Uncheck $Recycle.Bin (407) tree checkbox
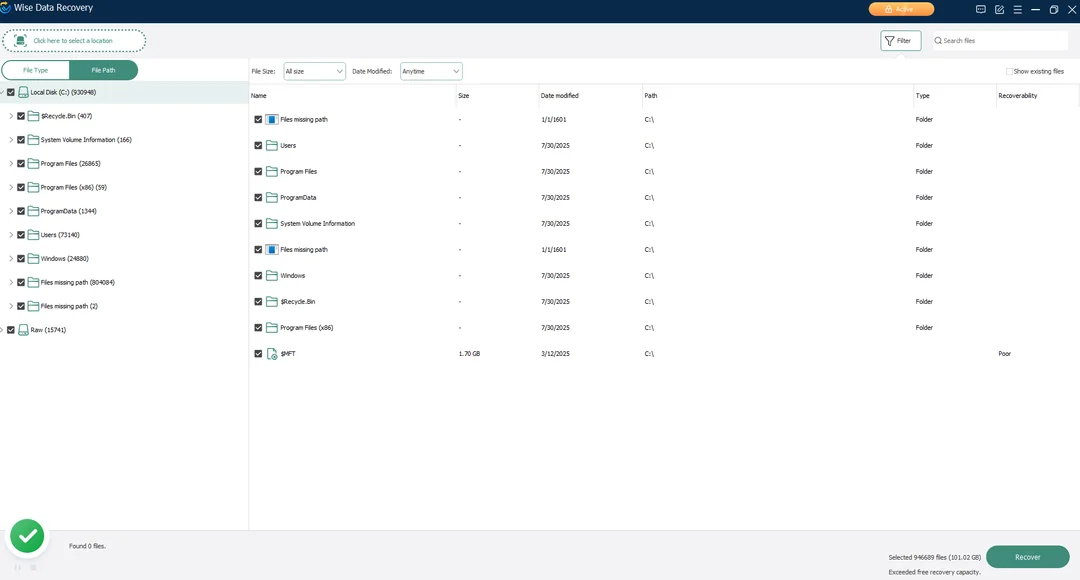Viewport: 1080px width, 580px height. coord(21,116)
